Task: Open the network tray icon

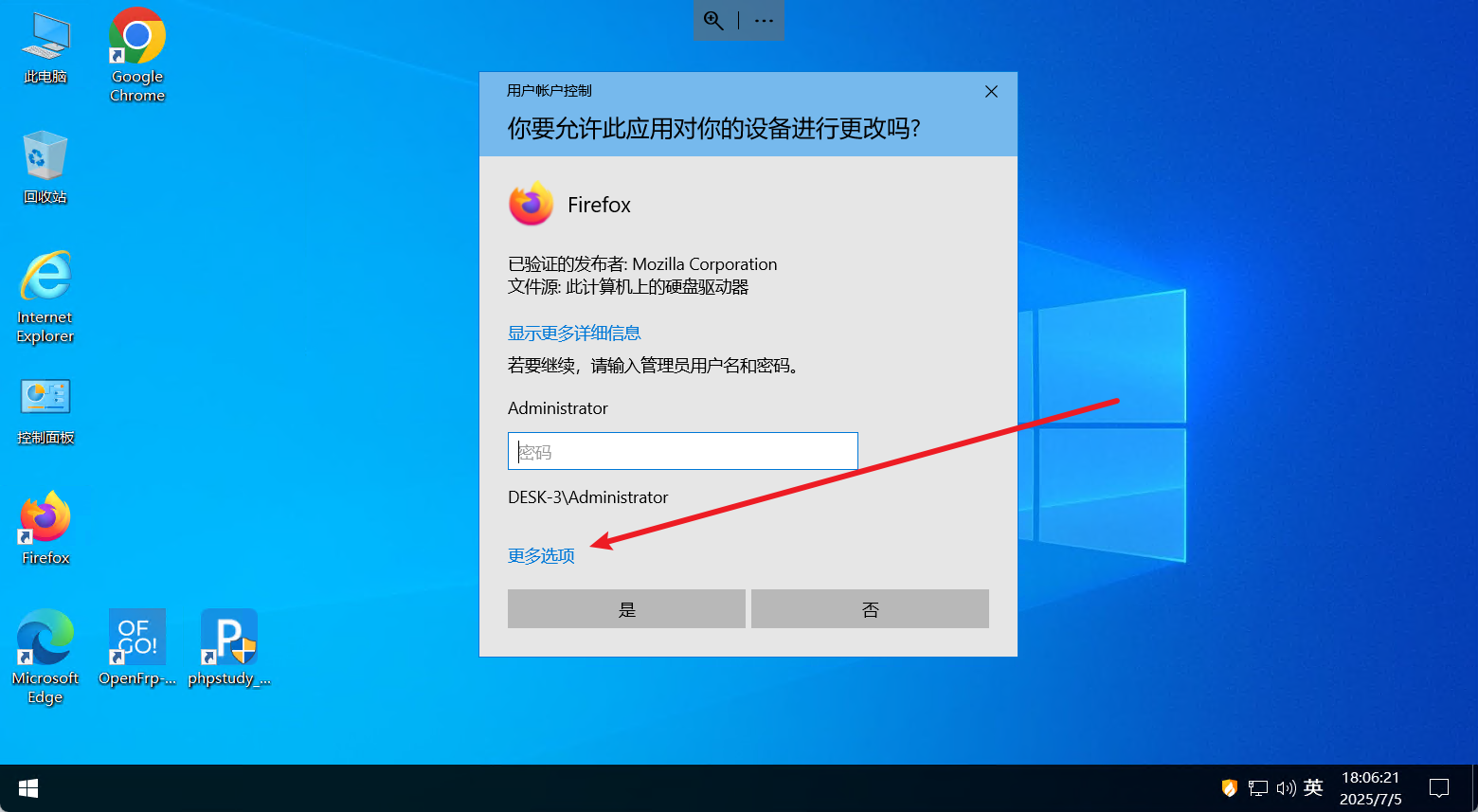Action: tap(1258, 788)
